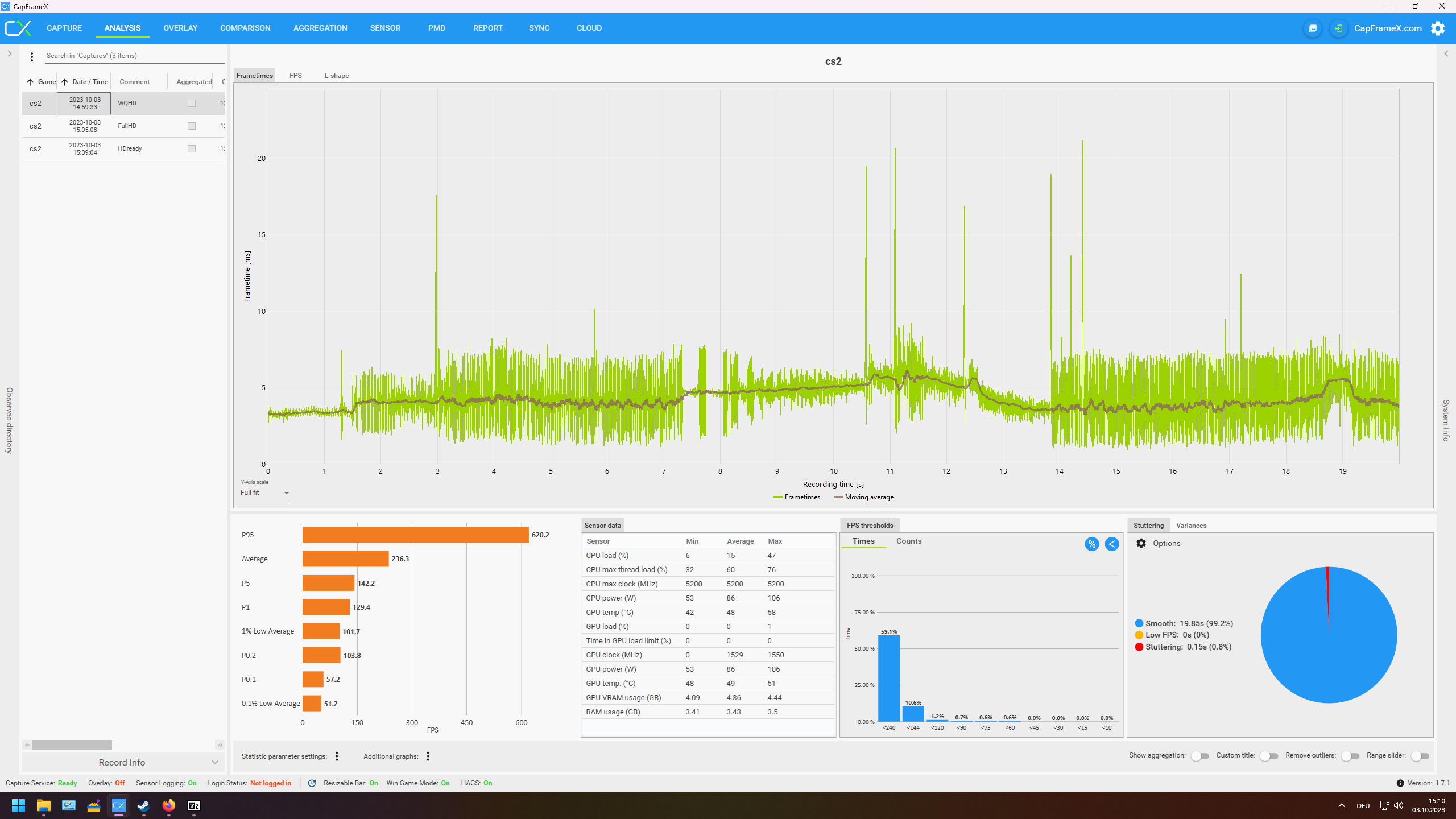Click the screenshot capture icon in header

[1313, 28]
